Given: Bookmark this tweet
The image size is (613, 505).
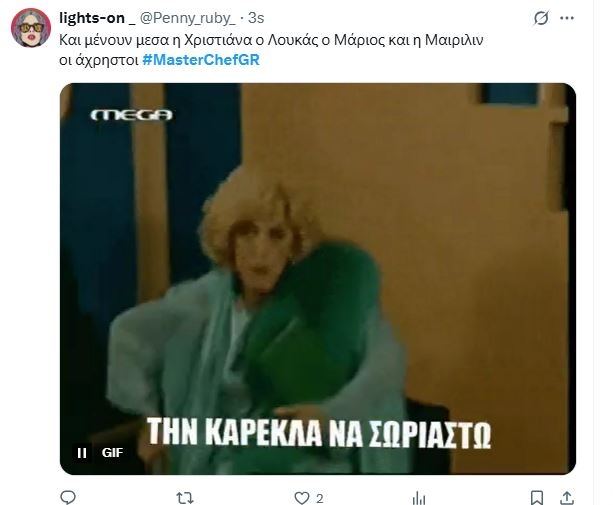Looking at the screenshot, I should tap(537, 498).
